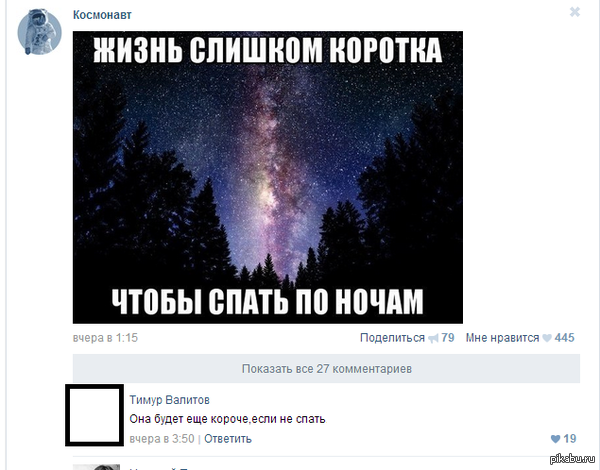The width and height of the screenshot is (600, 470).
Task: Click the 445 likes counter
Action: [565, 338]
